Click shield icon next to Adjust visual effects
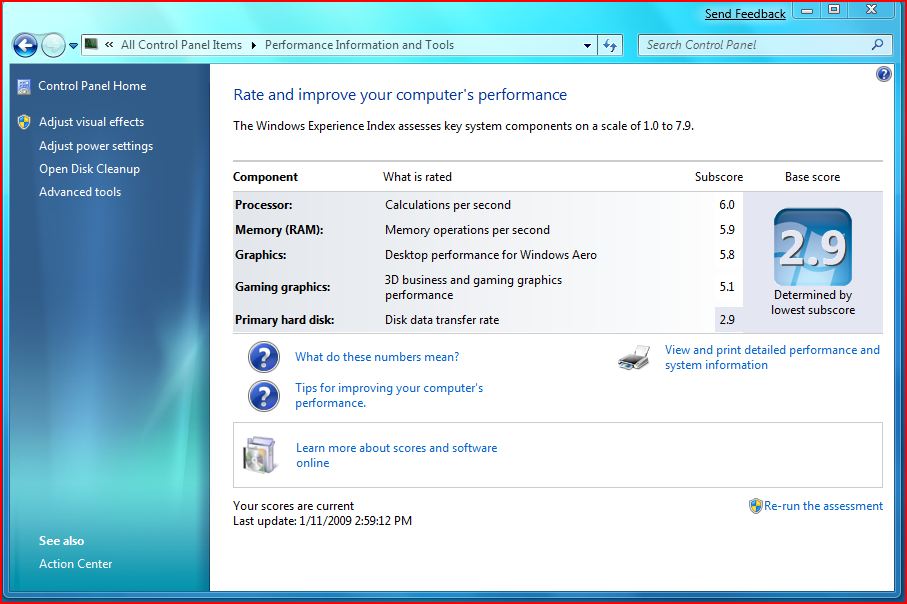Viewport: 907px width, 604px height. coord(24,122)
